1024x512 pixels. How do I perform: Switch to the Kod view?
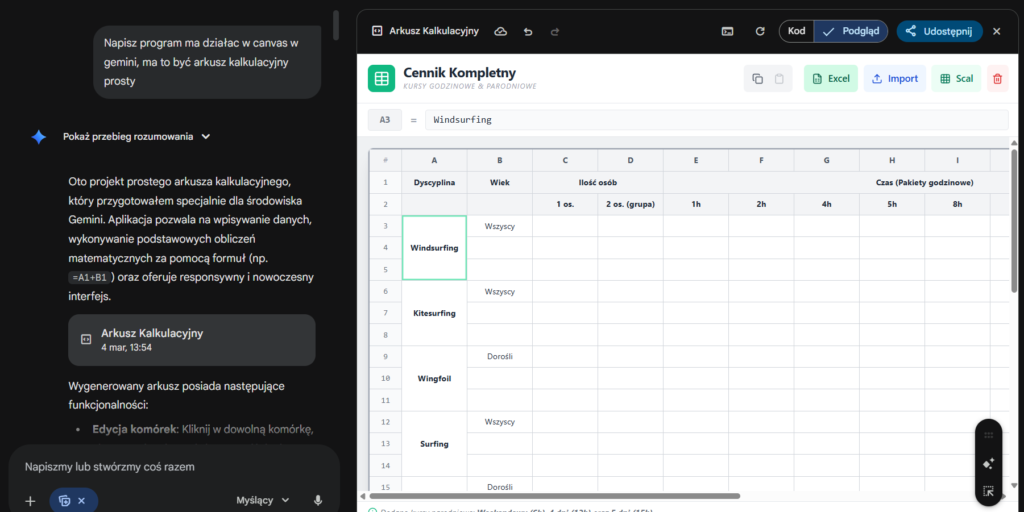[x=796, y=31]
